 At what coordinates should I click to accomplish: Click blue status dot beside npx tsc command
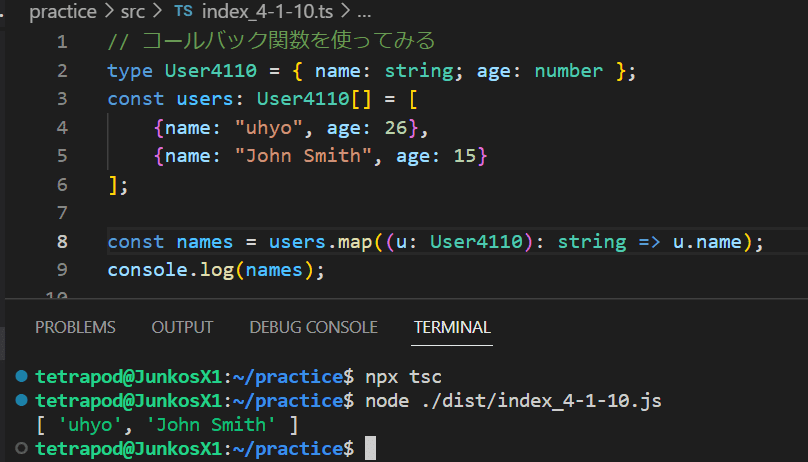tap(22, 376)
